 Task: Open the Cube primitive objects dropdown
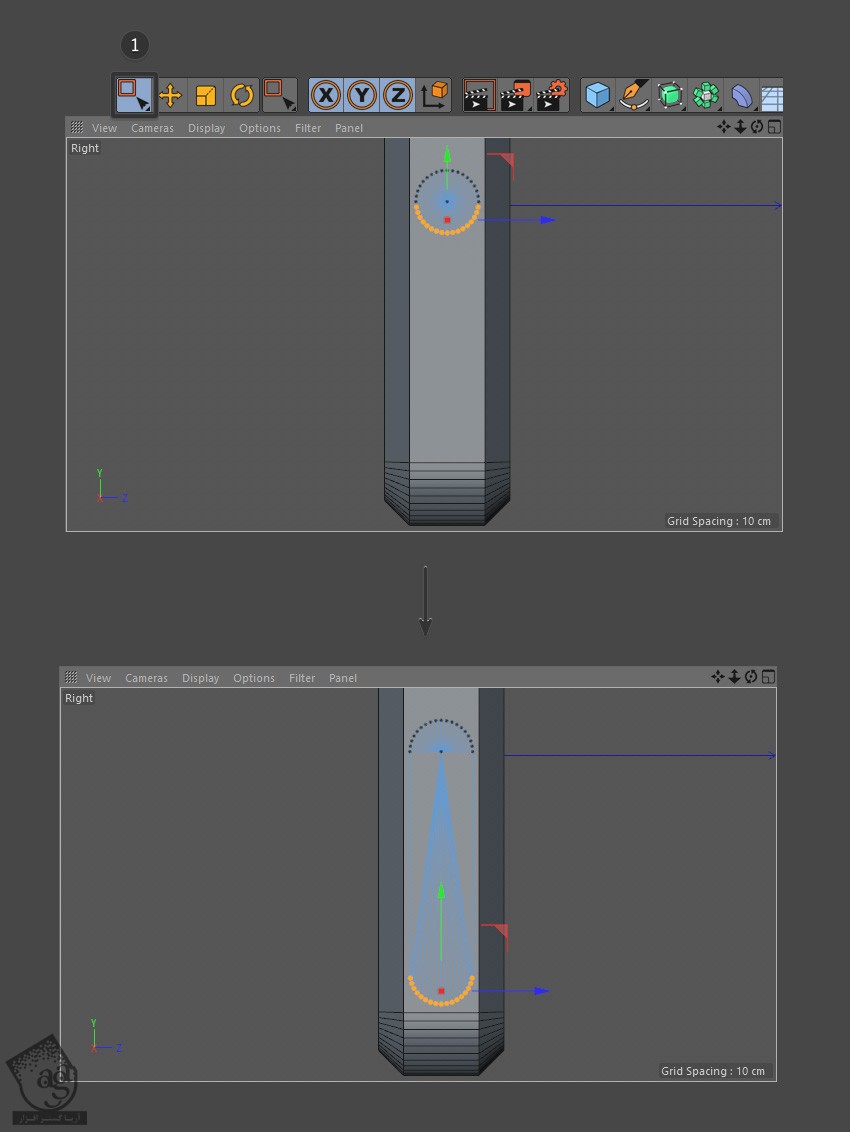pyautogui.click(x=598, y=96)
